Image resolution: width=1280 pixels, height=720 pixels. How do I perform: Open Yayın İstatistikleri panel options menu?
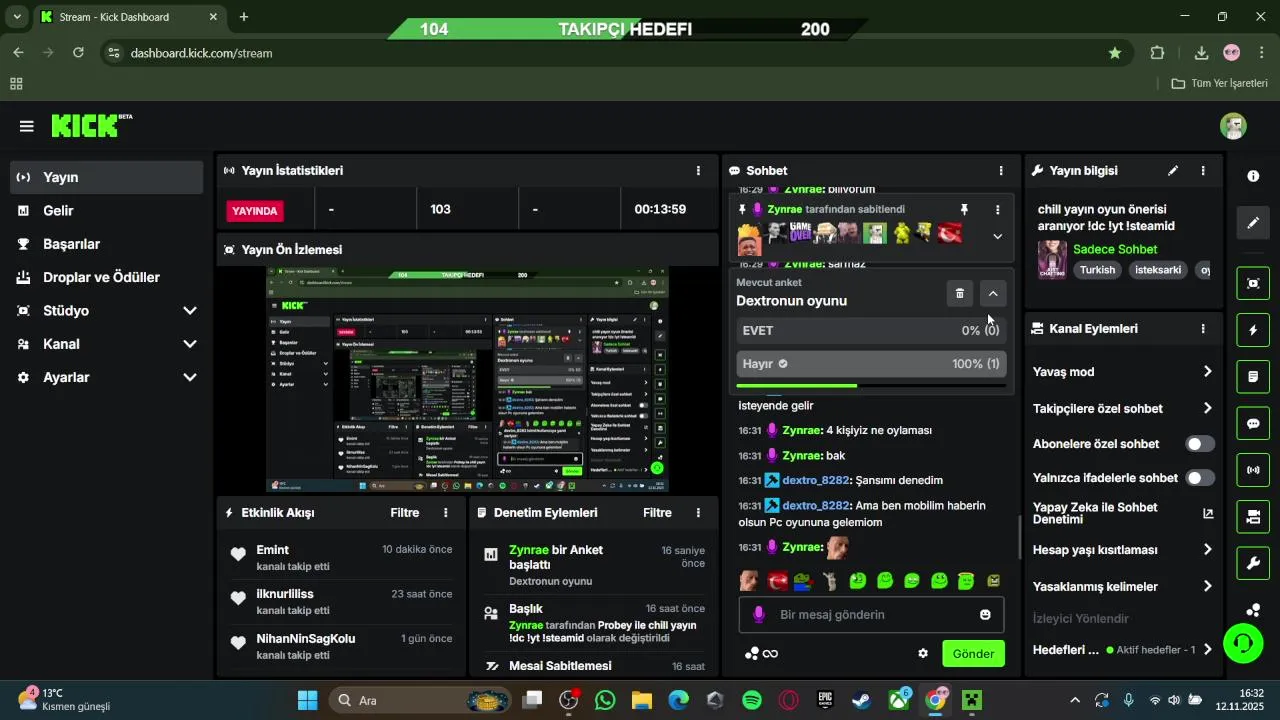pyautogui.click(x=698, y=171)
